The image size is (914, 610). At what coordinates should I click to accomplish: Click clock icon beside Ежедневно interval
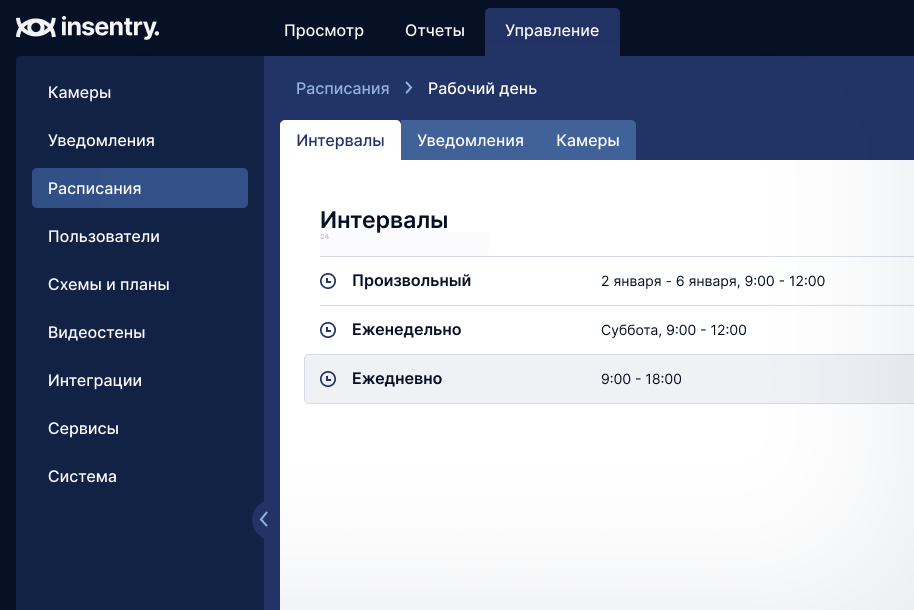(x=327, y=379)
